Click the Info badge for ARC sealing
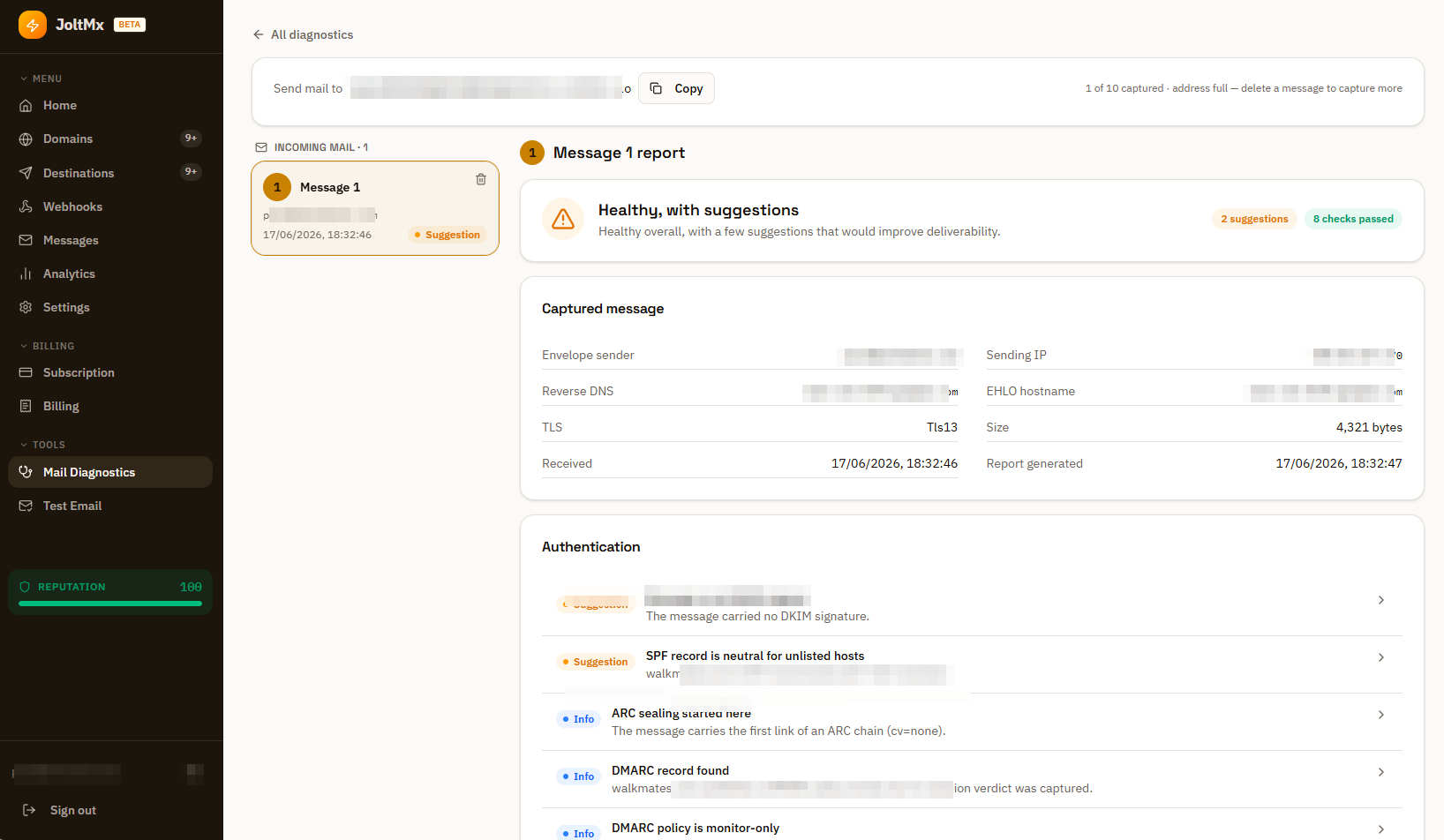Screen dimensions: 1444x840 578,719
